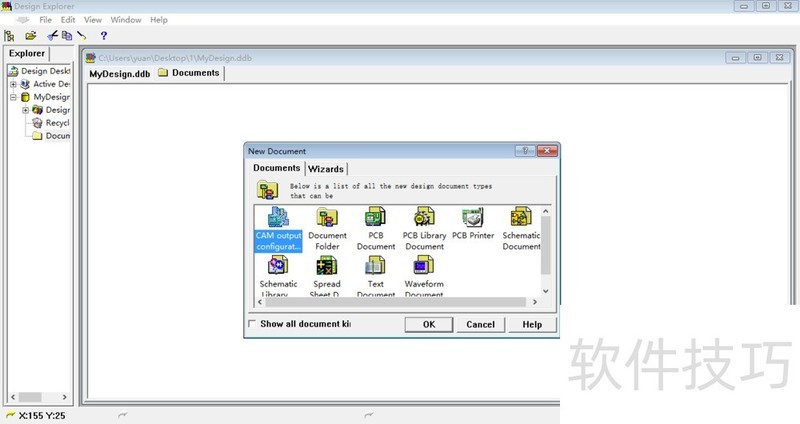Click the paste toolbar icon
Image resolution: width=800 pixels, height=424 pixels.
coord(82,36)
